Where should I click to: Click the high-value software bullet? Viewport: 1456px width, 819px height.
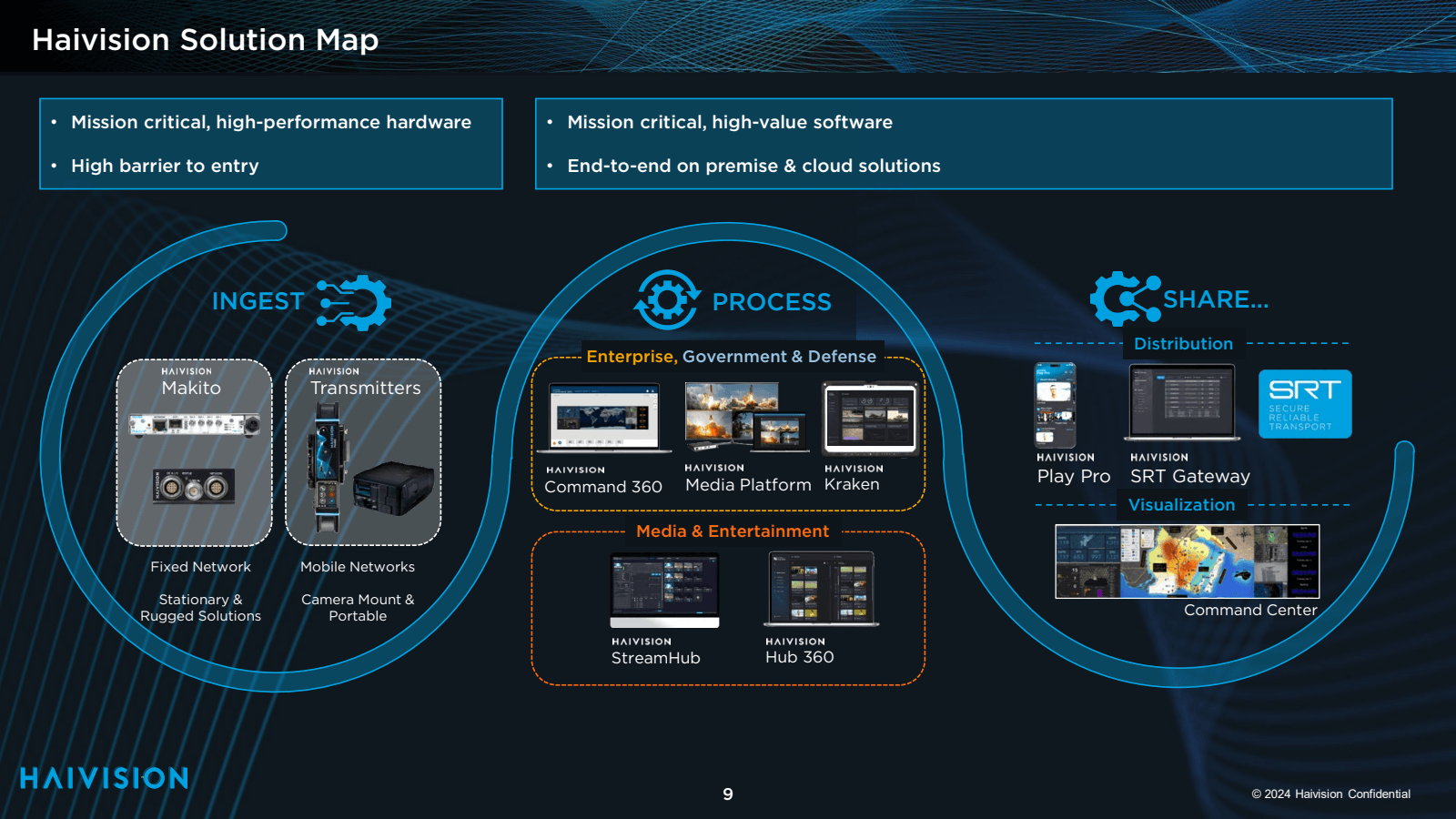[730, 122]
